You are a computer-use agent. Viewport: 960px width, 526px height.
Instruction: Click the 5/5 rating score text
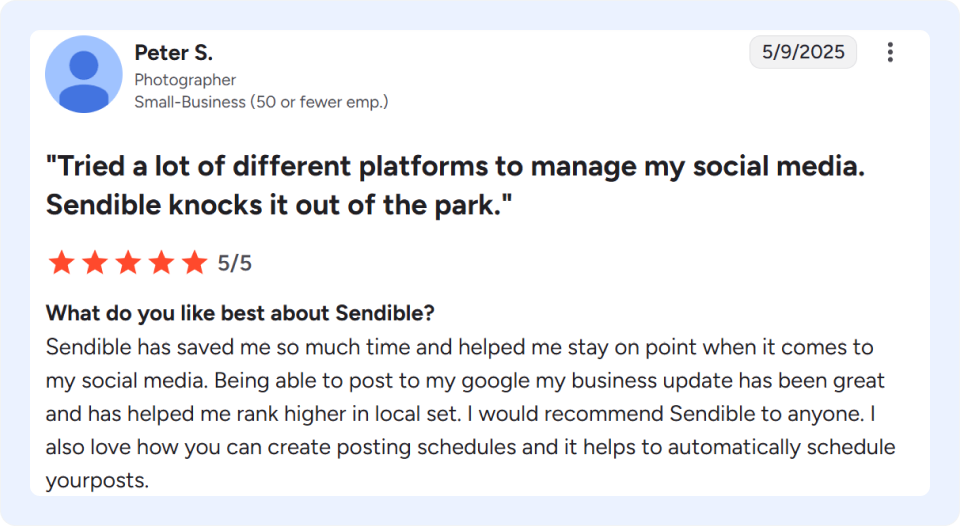click(234, 263)
